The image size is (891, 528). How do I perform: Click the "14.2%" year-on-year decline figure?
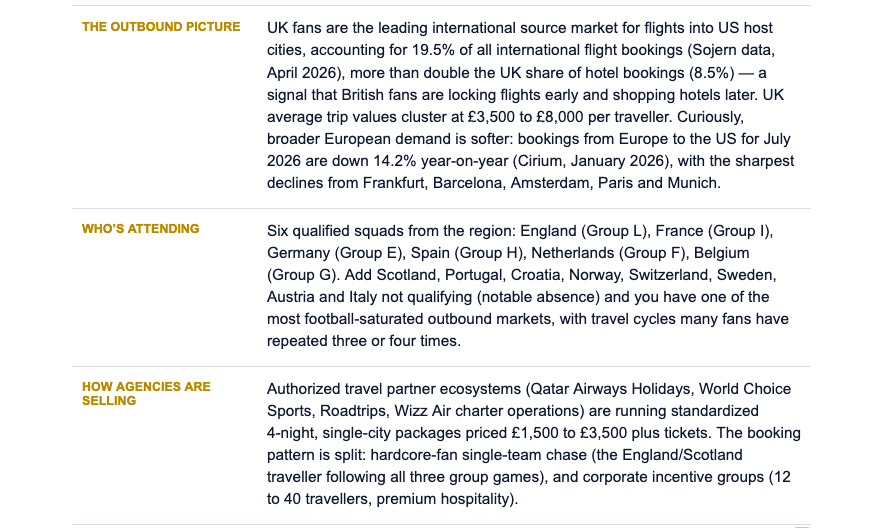394,161
